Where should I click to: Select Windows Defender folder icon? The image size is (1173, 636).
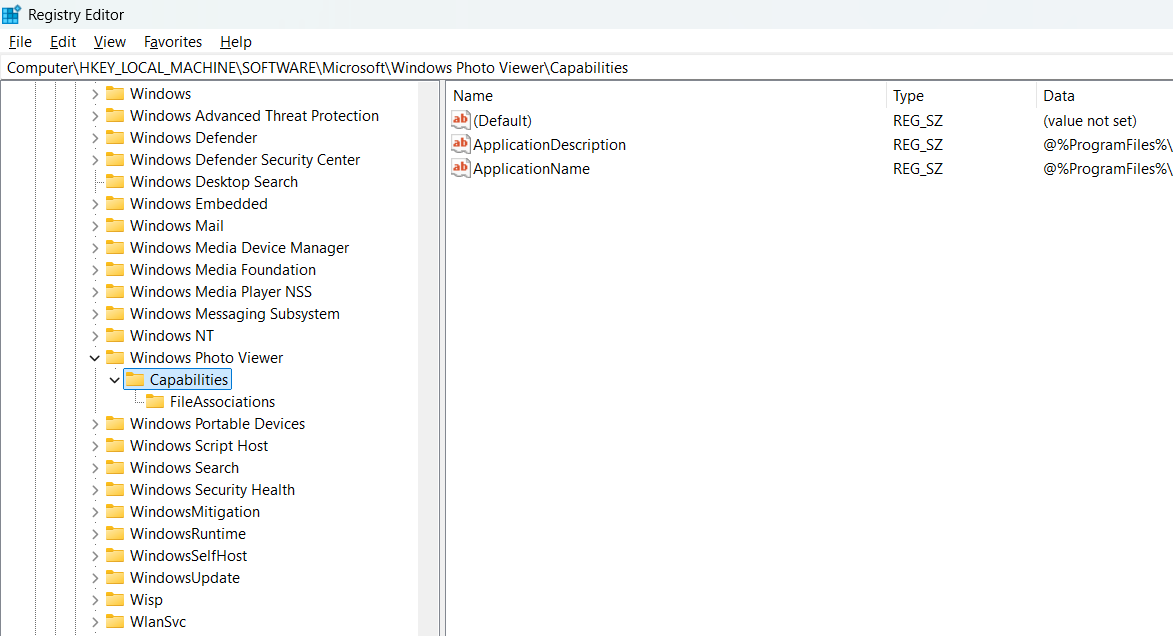point(115,138)
